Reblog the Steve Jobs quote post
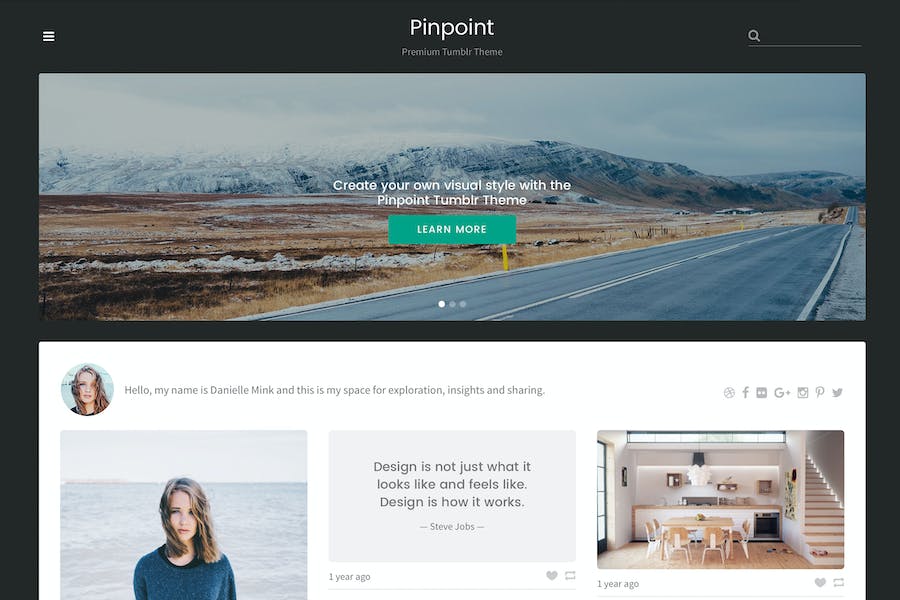 [570, 575]
